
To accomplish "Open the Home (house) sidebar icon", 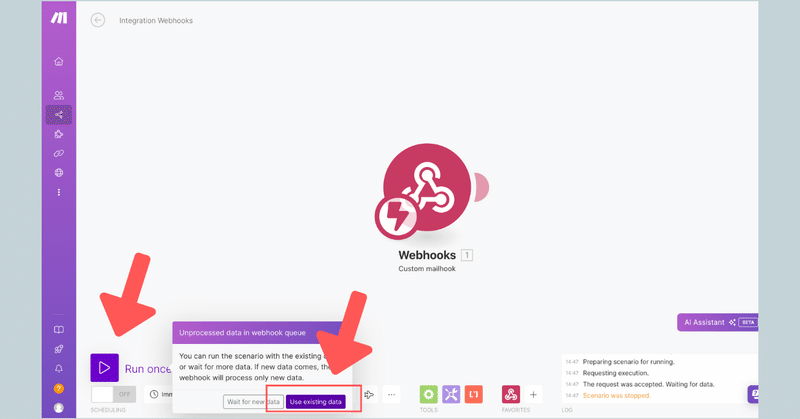I will tap(59, 61).
